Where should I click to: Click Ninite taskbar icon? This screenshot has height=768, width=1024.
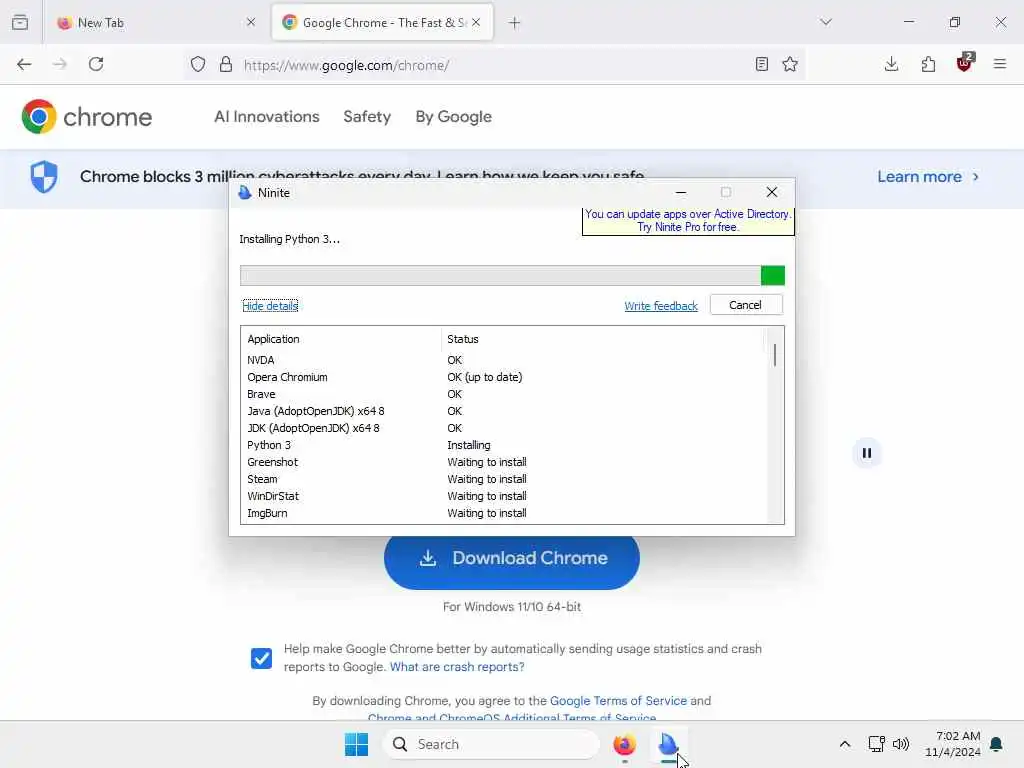(x=668, y=744)
